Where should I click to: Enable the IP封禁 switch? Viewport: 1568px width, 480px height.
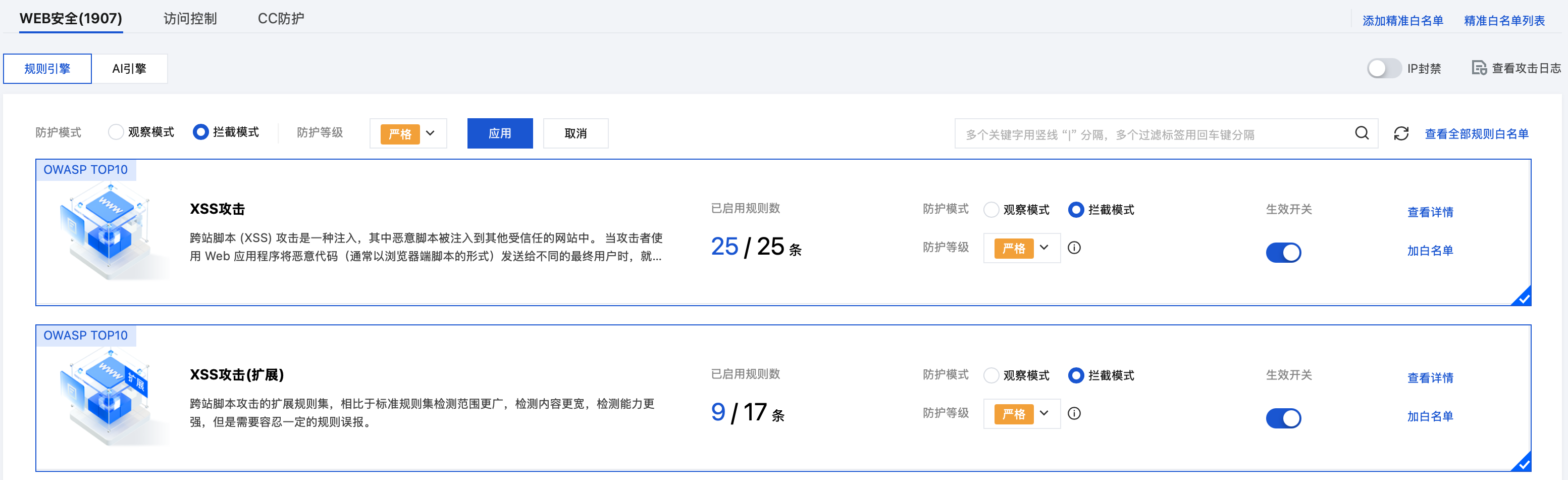click(x=1384, y=68)
